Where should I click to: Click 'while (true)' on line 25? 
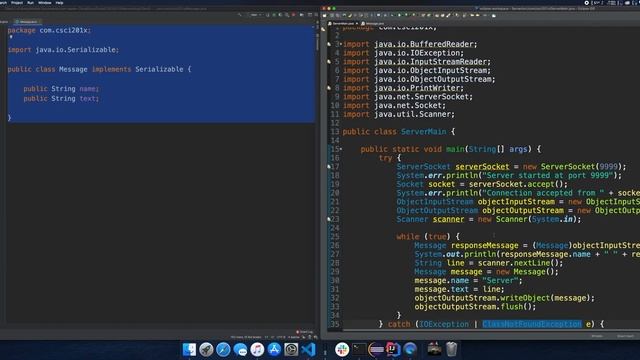coord(428,236)
